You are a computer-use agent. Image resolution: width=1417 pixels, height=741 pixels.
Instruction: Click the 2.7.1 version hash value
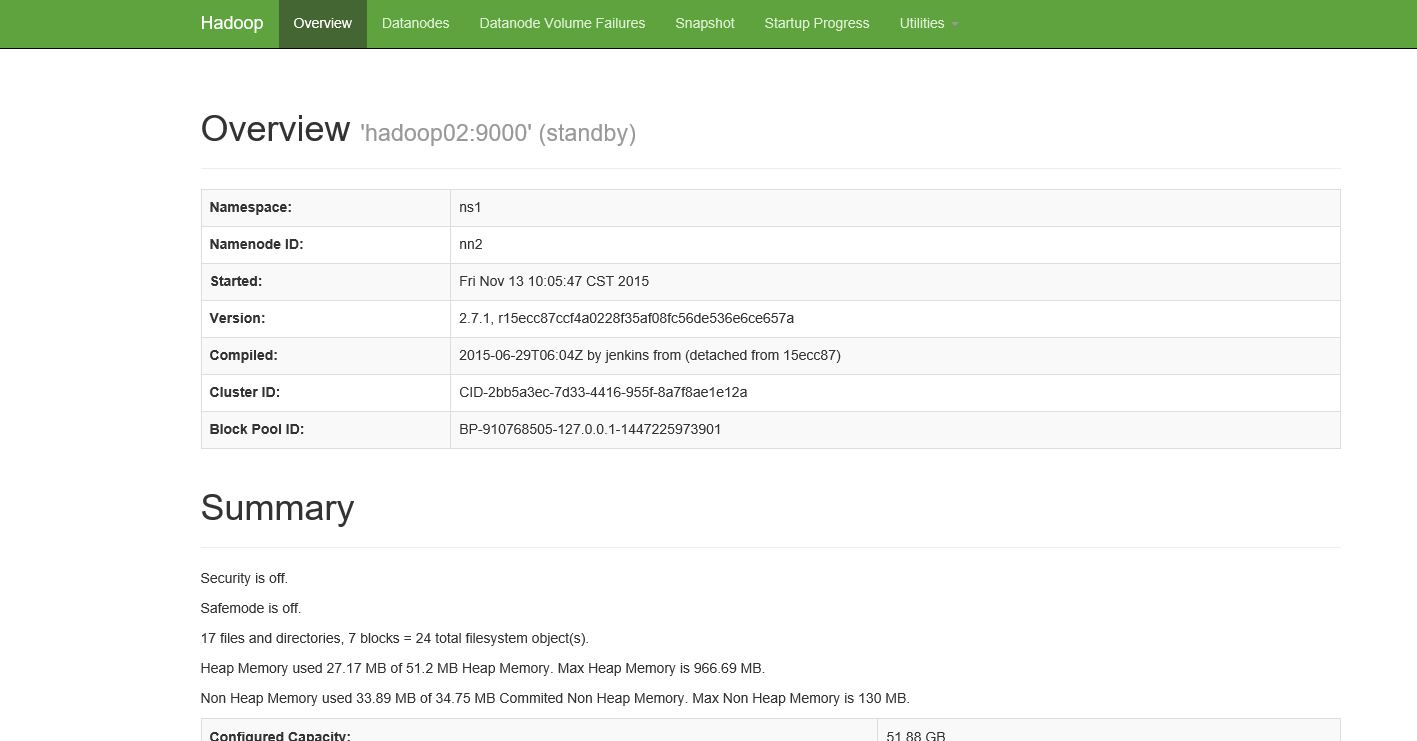coord(626,319)
